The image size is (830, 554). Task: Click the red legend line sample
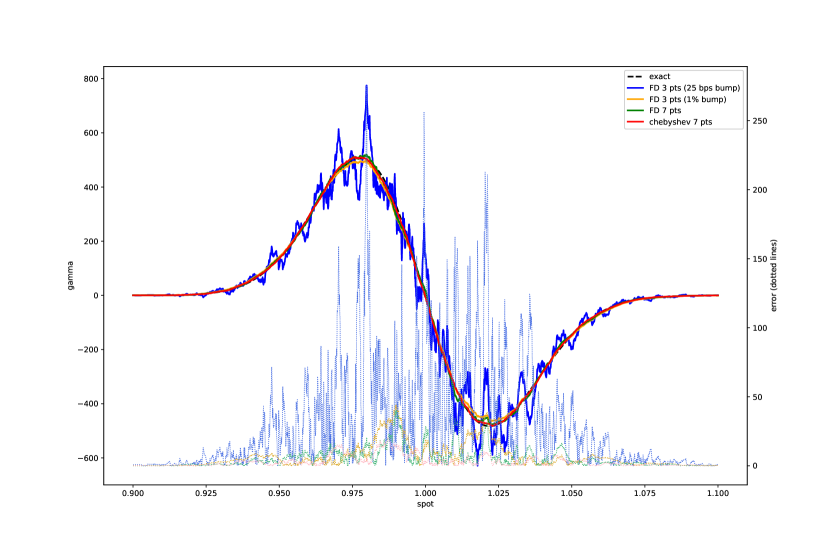click(x=635, y=122)
